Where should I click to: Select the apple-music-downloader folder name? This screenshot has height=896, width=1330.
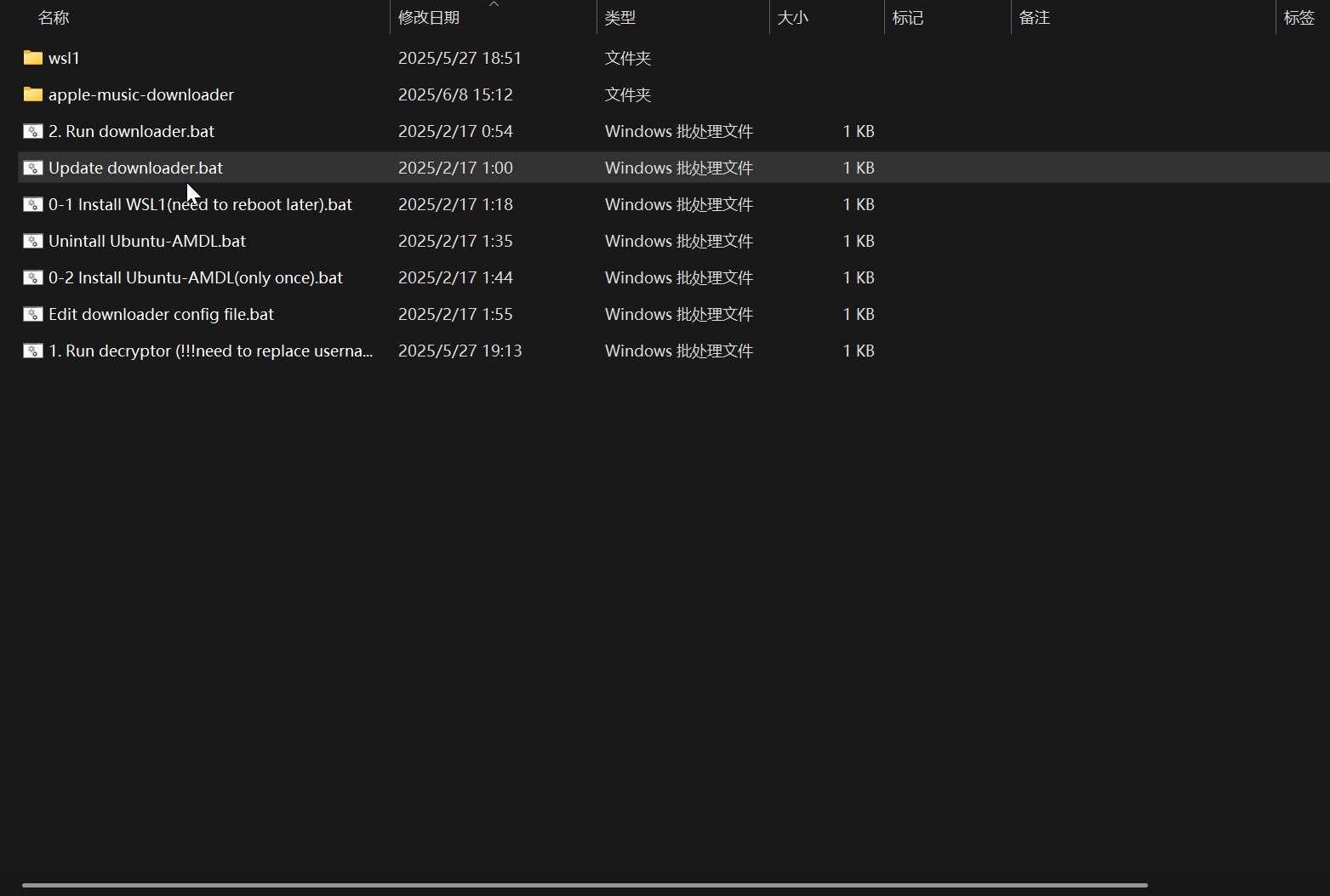tap(141, 94)
